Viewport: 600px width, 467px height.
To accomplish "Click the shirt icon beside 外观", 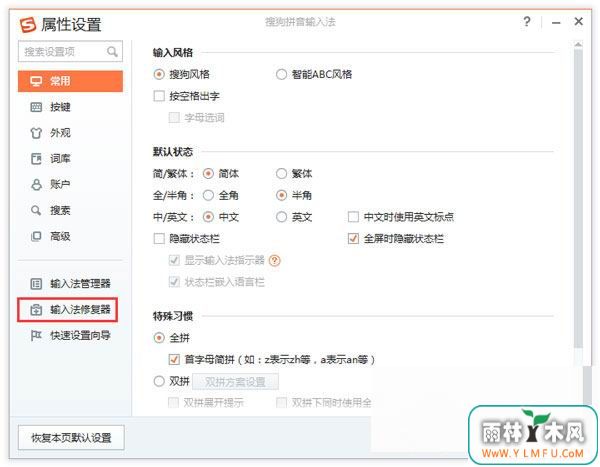I will pyautogui.click(x=36, y=133).
